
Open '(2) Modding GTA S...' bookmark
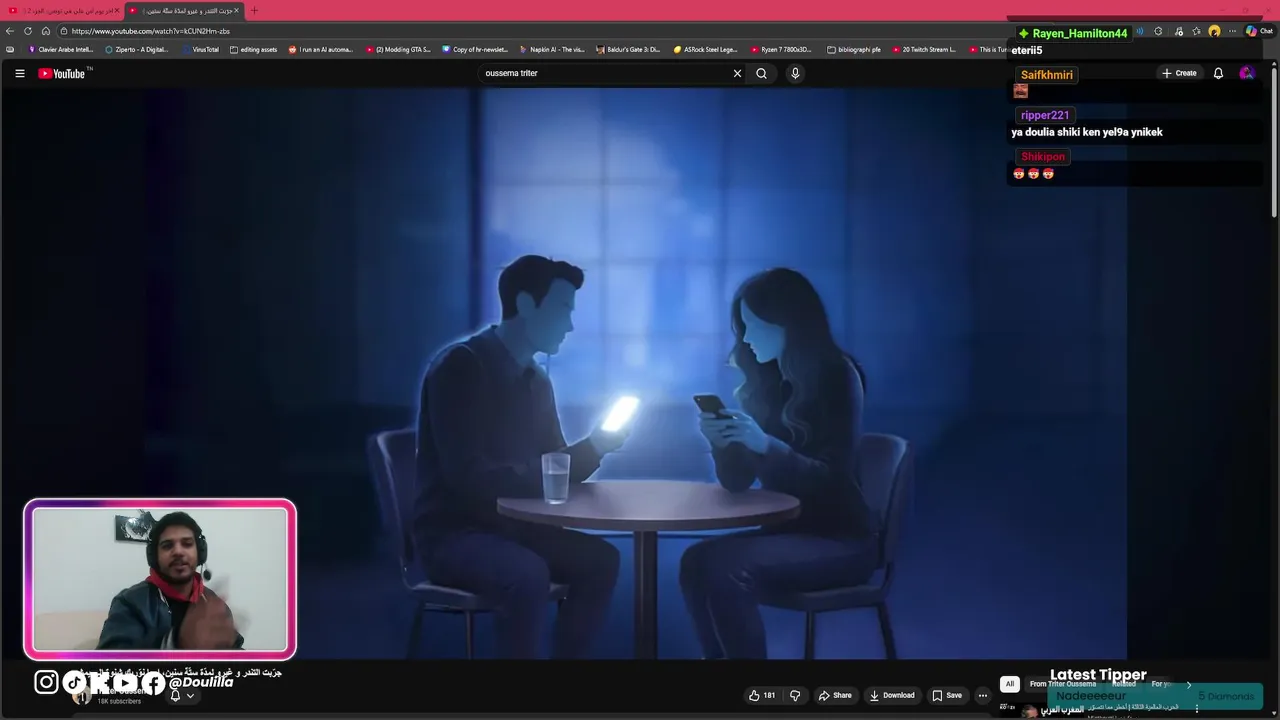398,49
